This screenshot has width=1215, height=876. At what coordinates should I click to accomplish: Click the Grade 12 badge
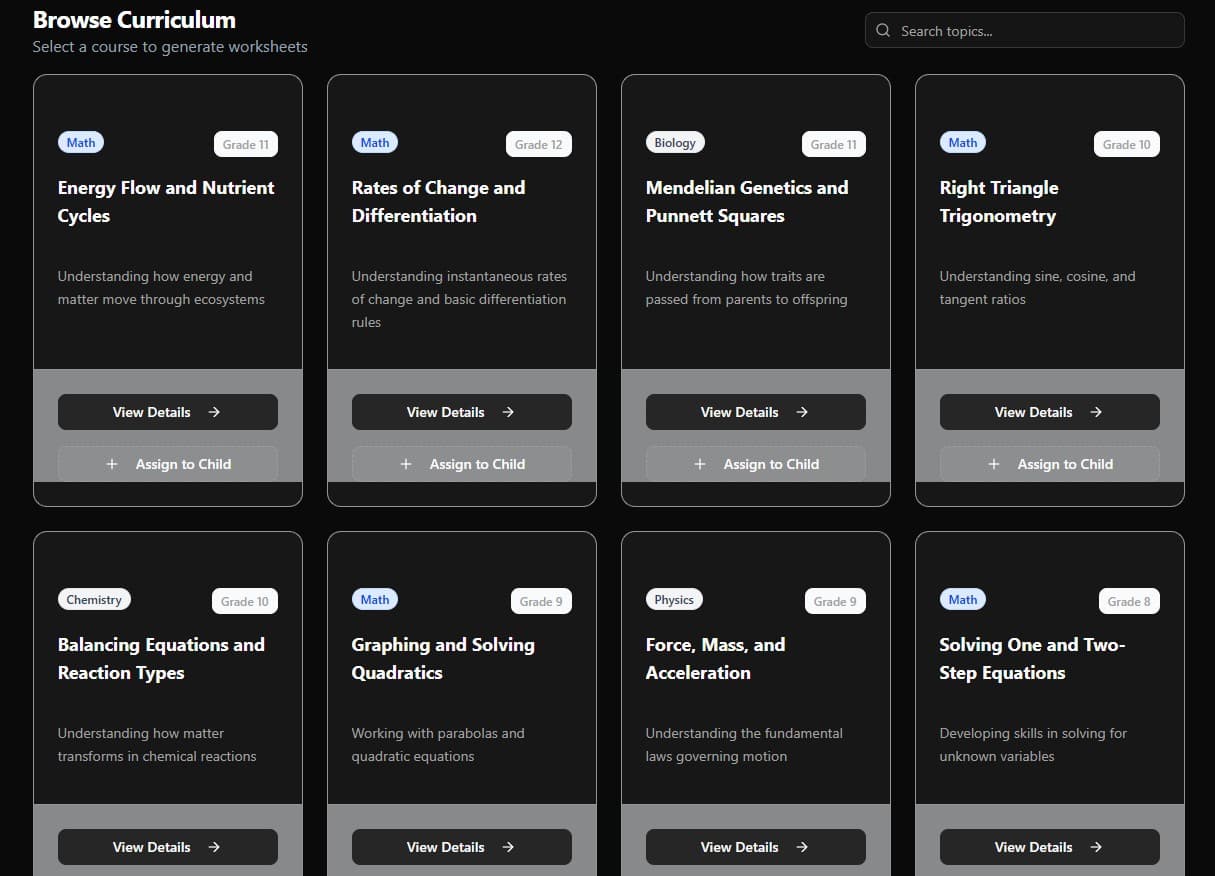[x=538, y=145]
